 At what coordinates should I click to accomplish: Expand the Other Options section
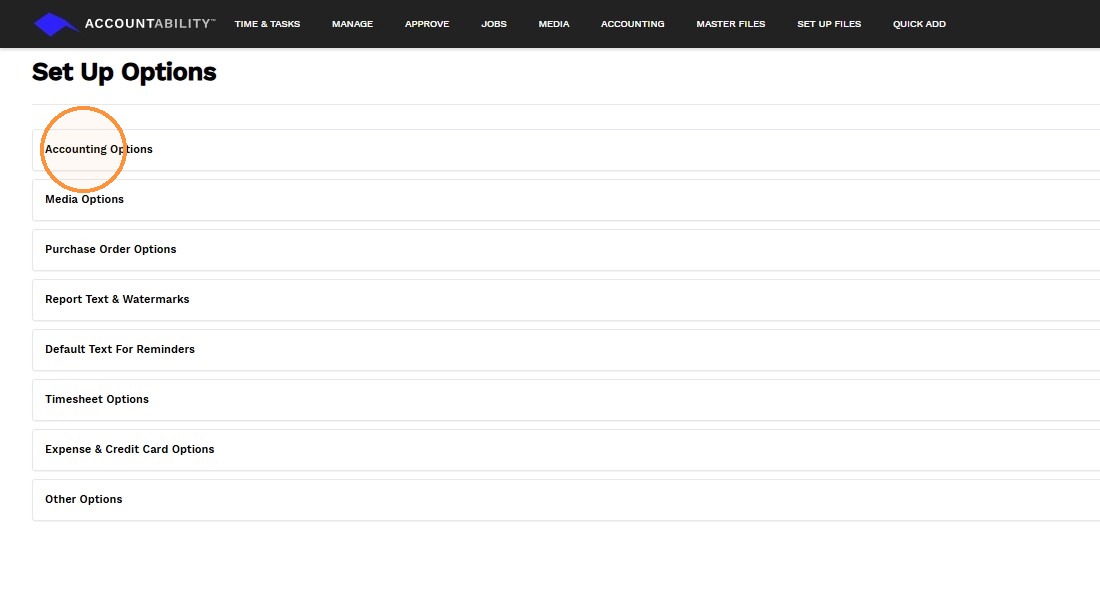[x=566, y=500]
